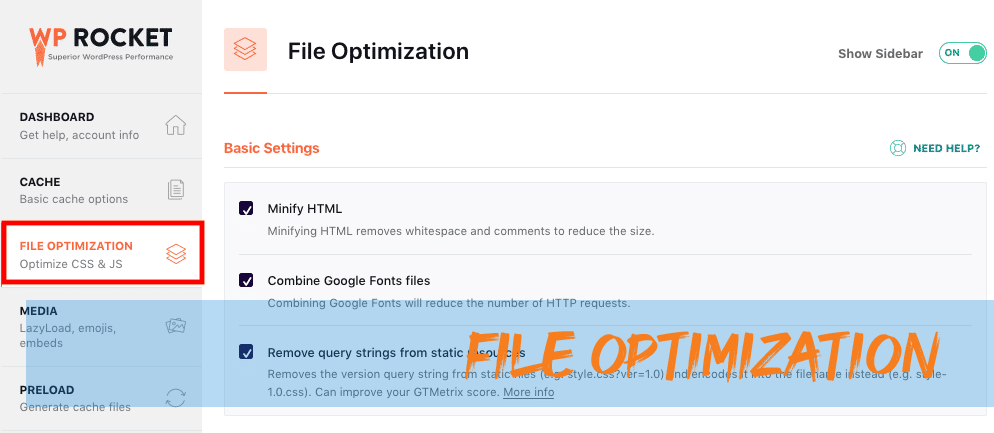
Task: Click the NEED HELP? link
Action: tap(946, 148)
